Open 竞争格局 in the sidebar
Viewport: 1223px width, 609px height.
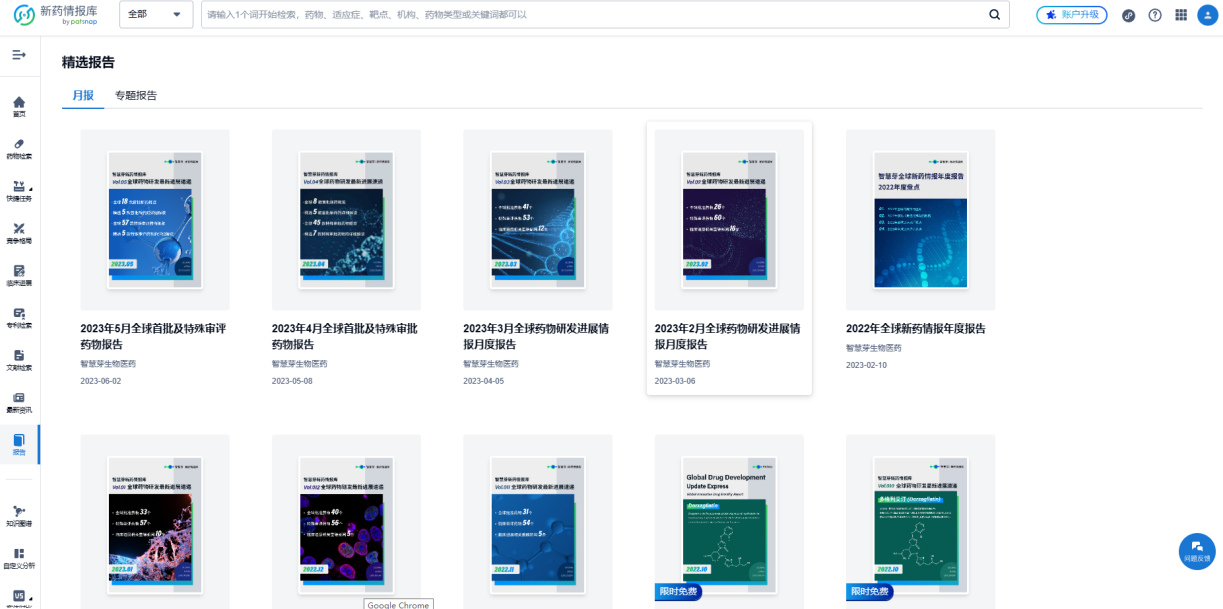point(19,234)
